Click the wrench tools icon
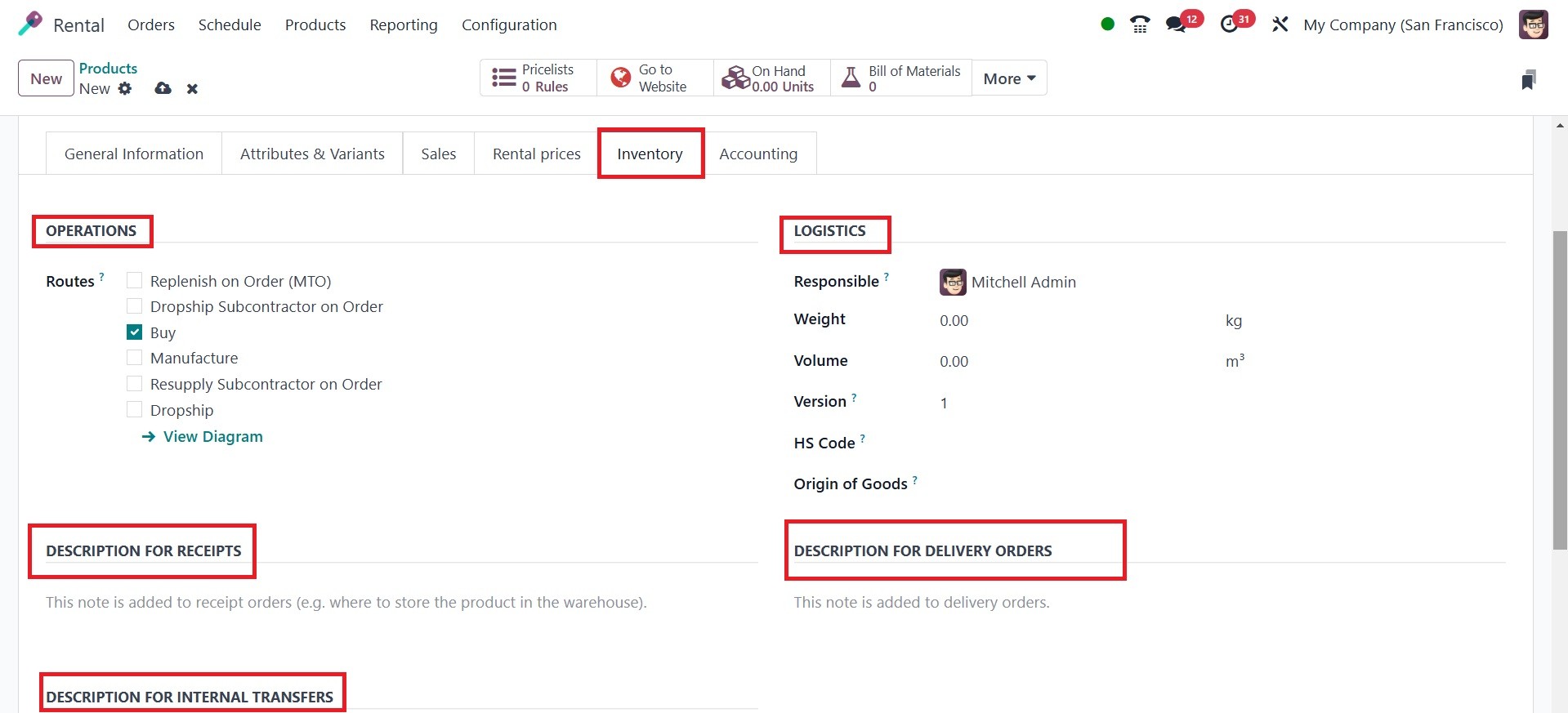The height and width of the screenshot is (713, 1568). pos(1280,25)
